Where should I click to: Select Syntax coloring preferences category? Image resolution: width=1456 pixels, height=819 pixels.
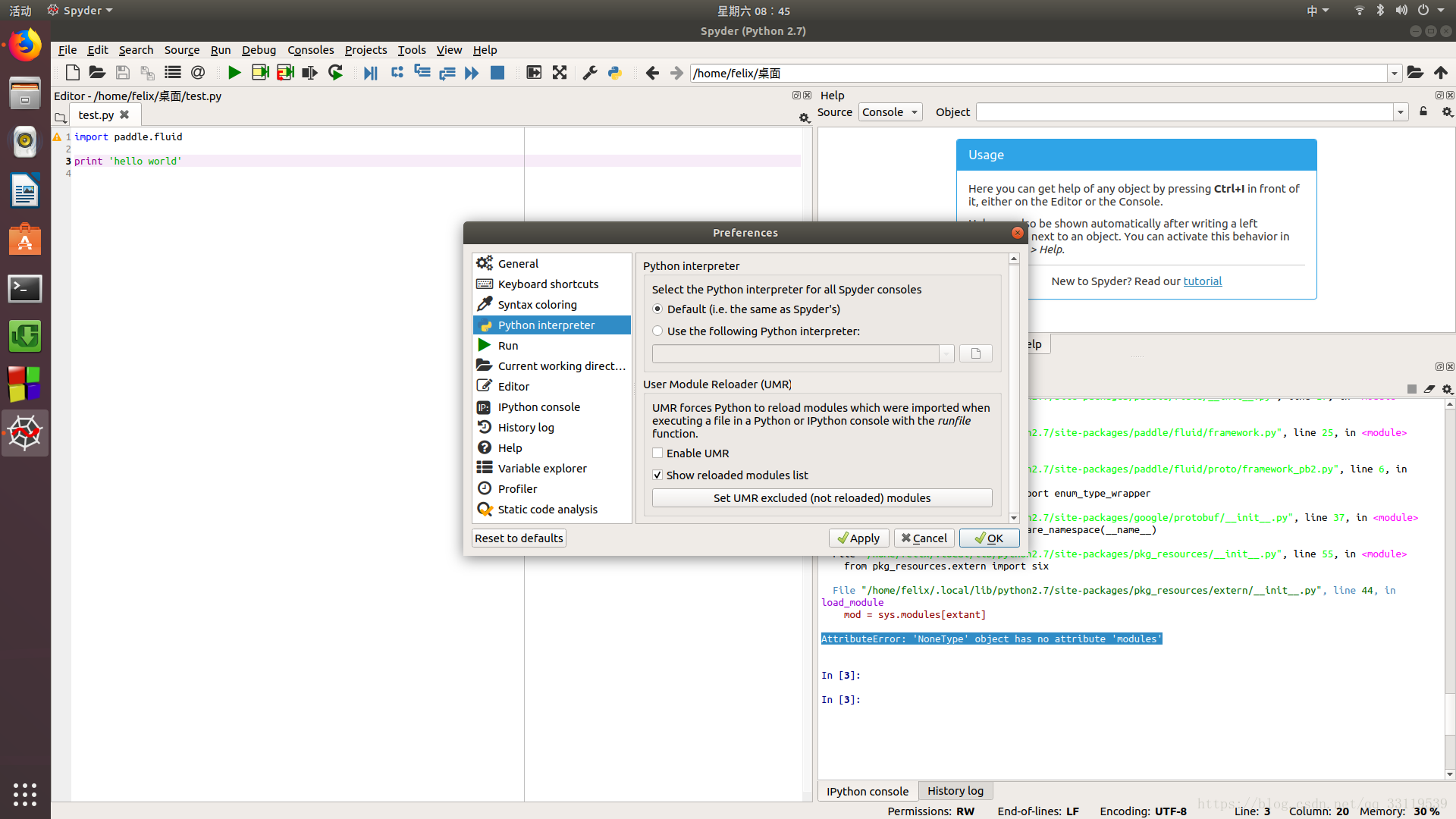551,305
